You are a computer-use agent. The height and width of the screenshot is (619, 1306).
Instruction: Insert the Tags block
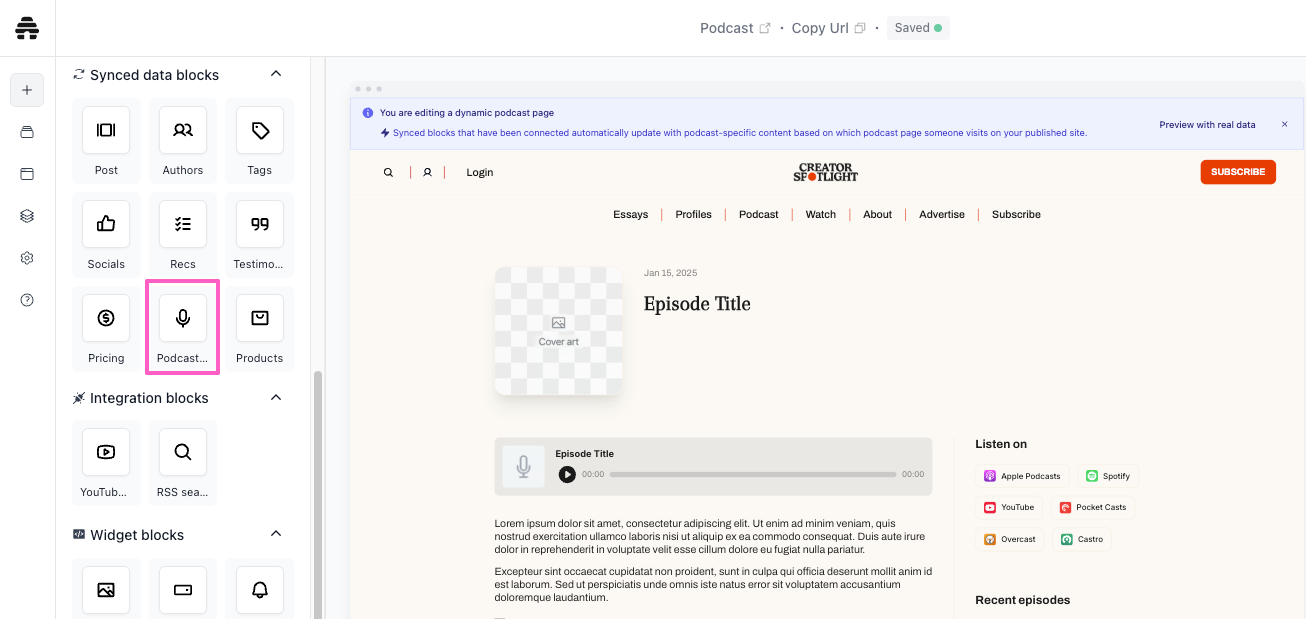[x=260, y=131]
